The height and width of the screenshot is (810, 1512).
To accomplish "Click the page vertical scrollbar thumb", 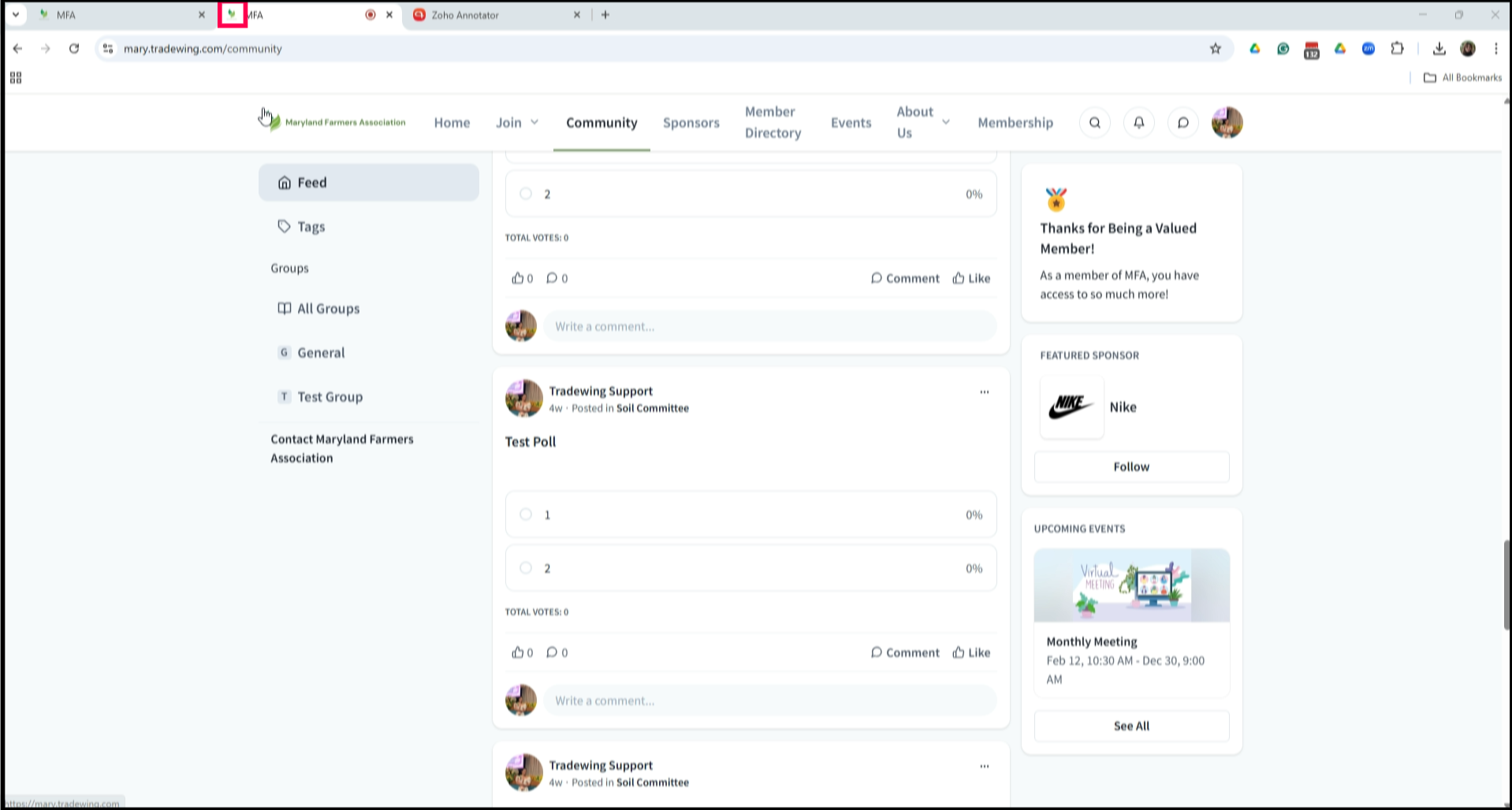I will pyautogui.click(x=1507, y=583).
